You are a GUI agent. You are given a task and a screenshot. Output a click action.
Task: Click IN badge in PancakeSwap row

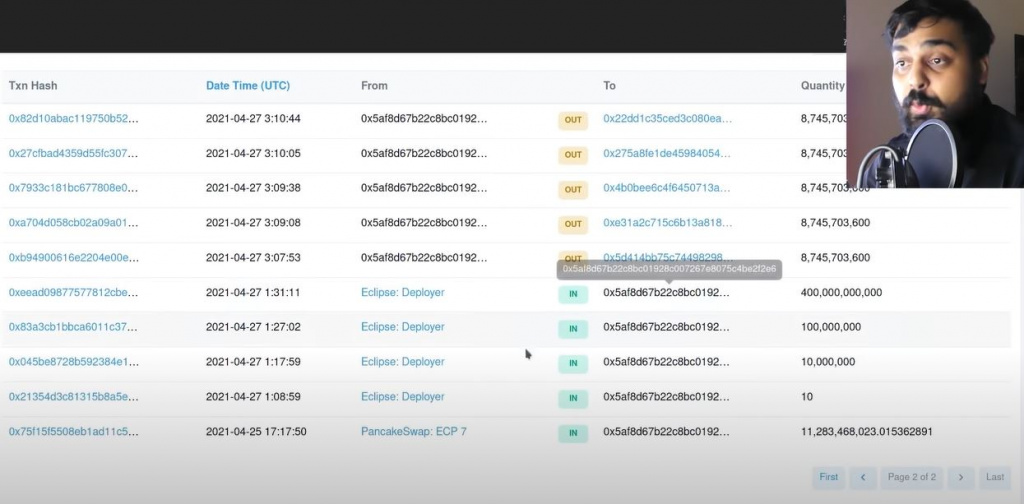[x=573, y=433]
